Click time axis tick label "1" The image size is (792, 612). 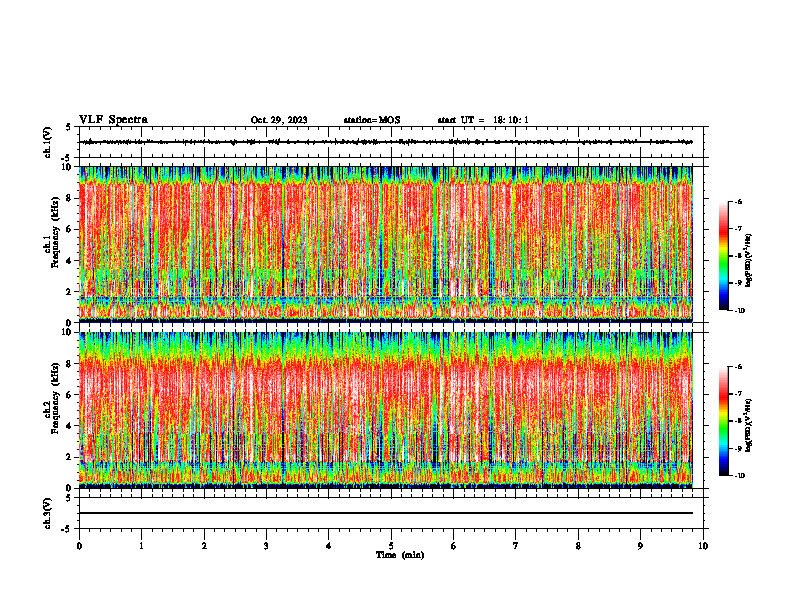point(141,546)
